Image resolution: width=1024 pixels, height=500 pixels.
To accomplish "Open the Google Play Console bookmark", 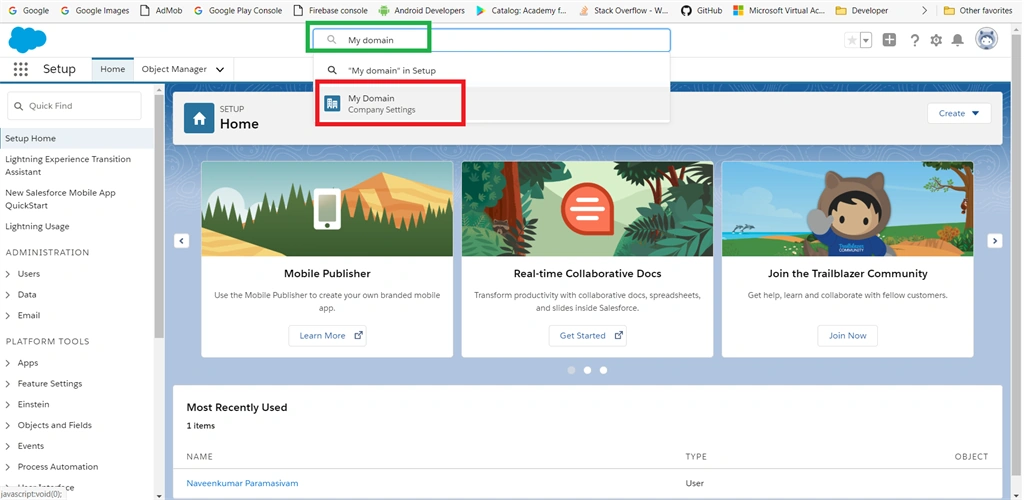I will click(x=238, y=10).
